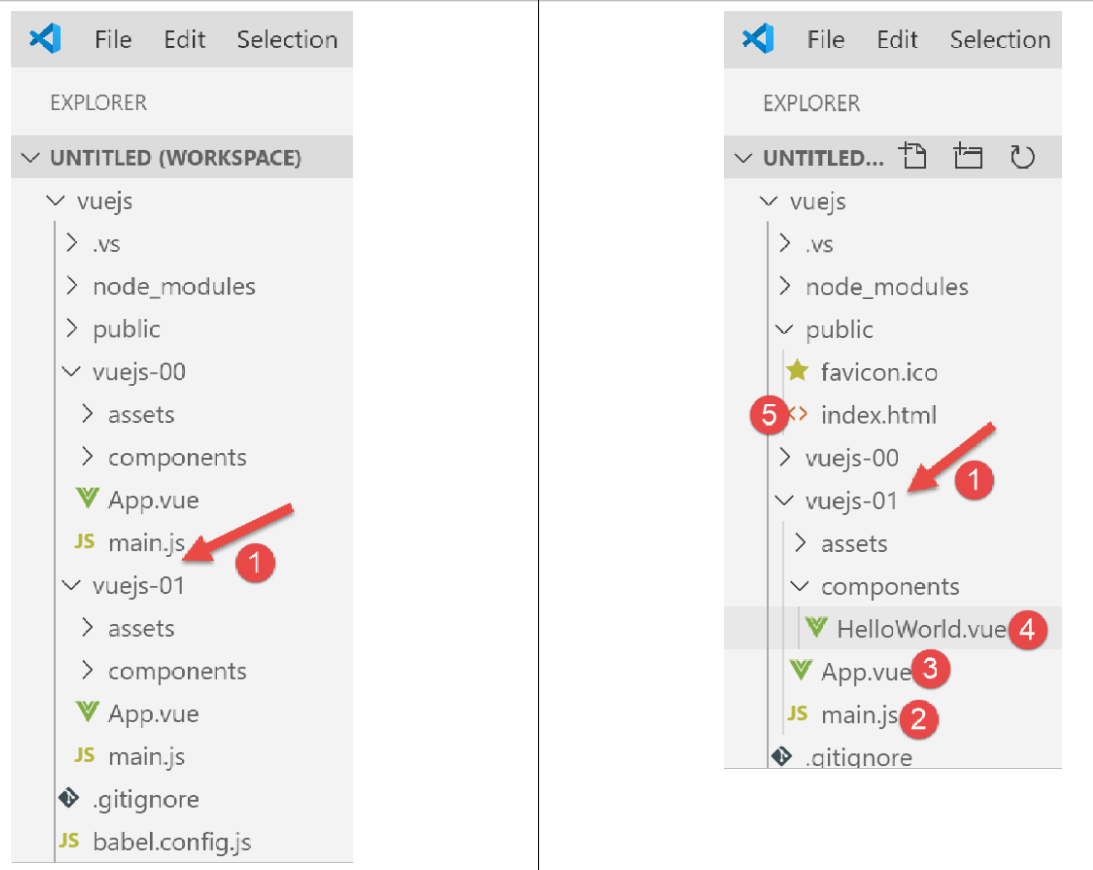Click the VS Code logo in left panel

click(x=45, y=39)
